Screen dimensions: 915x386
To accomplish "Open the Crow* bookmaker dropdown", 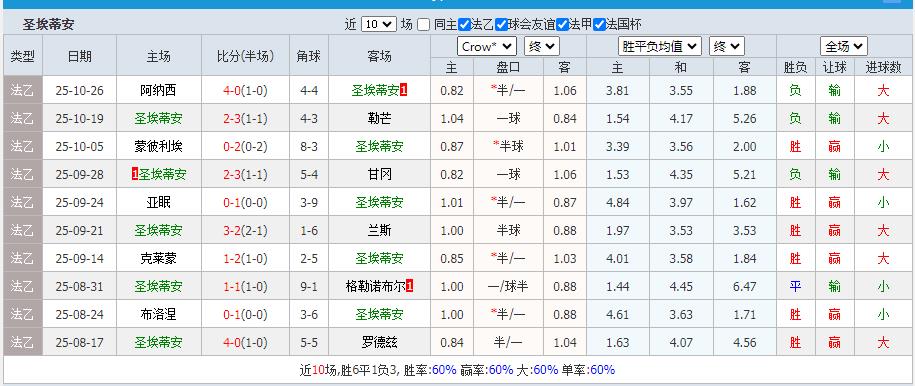I will 487,46.
